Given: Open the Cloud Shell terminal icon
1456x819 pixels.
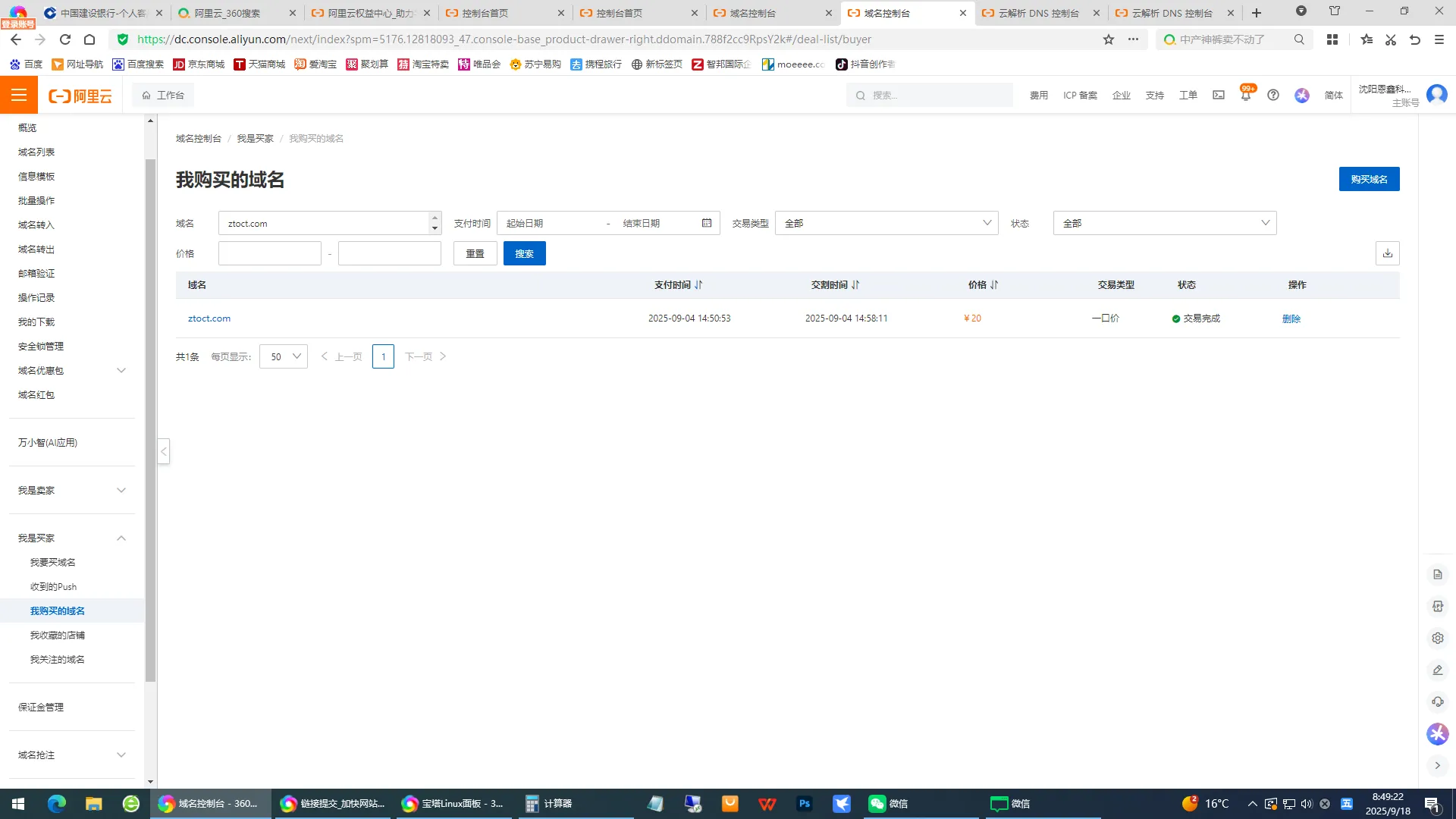Looking at the screenshot, I should (x=1219, y=96).
